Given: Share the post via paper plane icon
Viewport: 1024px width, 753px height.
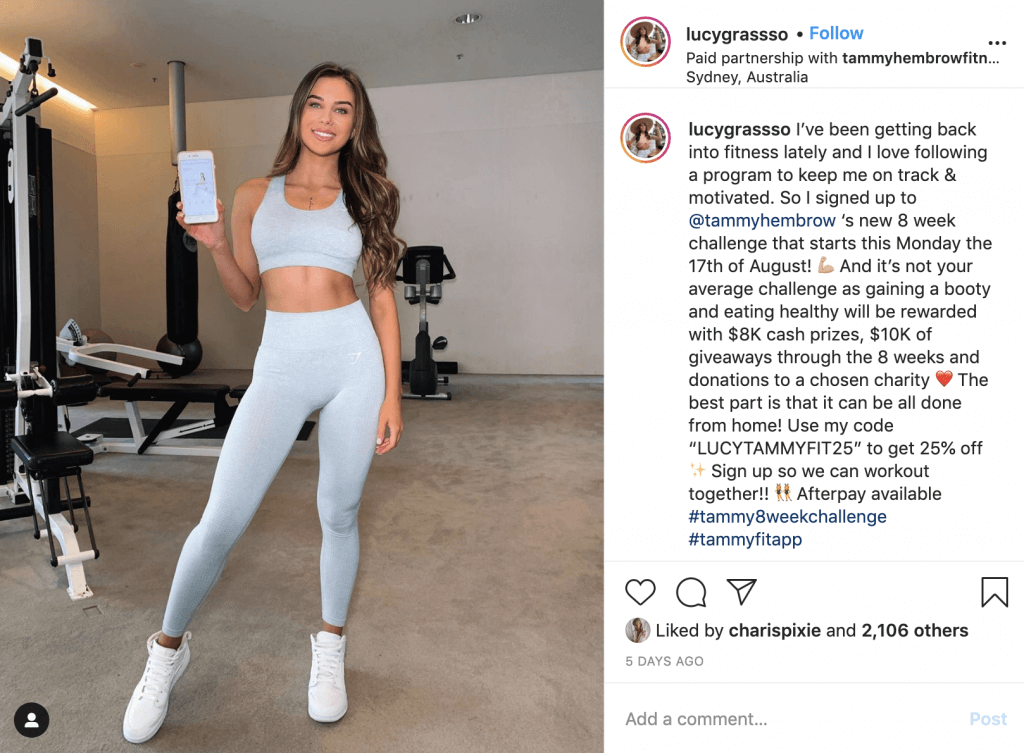Looking at the screenshot, I should (x=741, y=591).
